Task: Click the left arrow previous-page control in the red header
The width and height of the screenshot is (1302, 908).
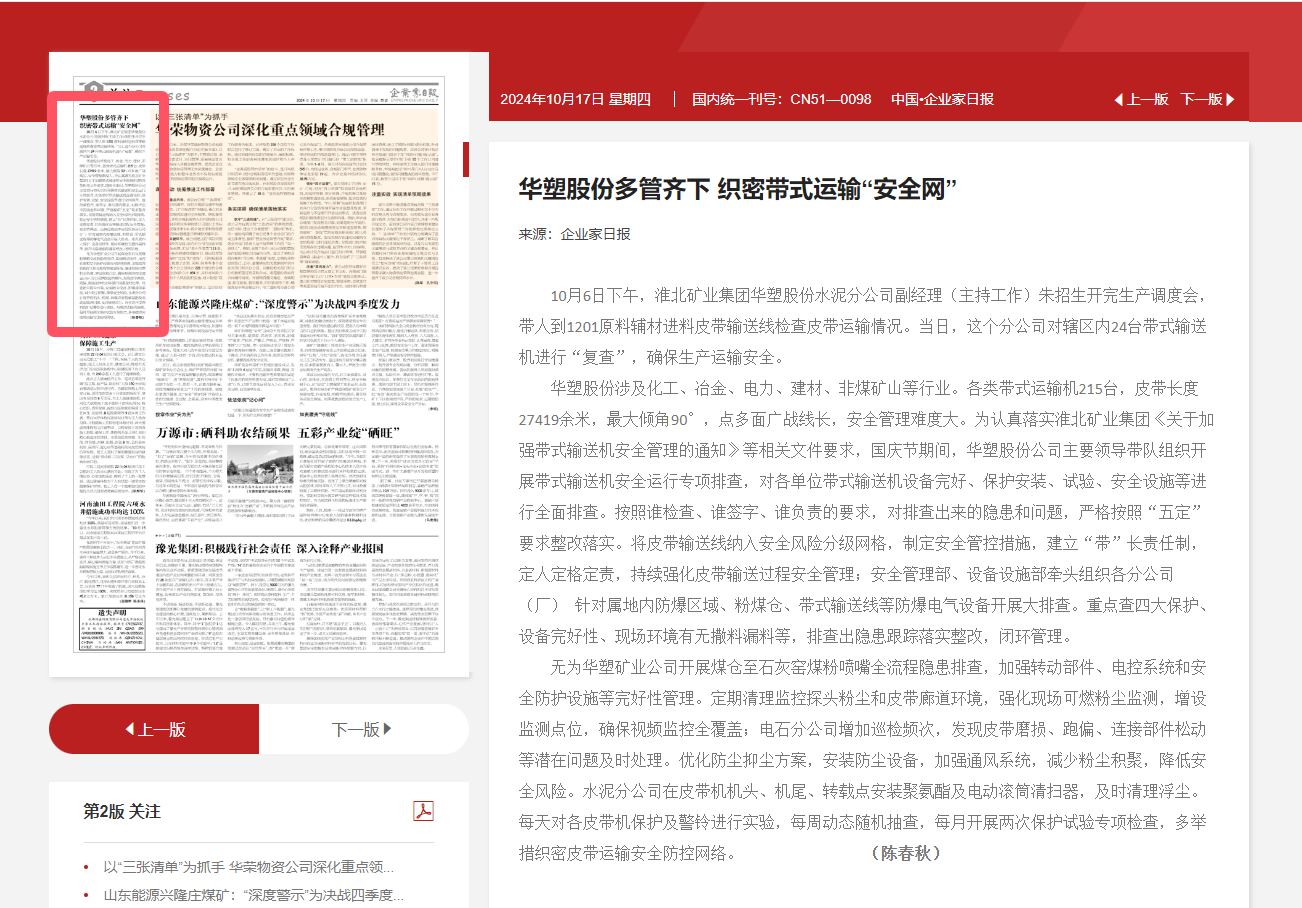Action: point(1141,99)
